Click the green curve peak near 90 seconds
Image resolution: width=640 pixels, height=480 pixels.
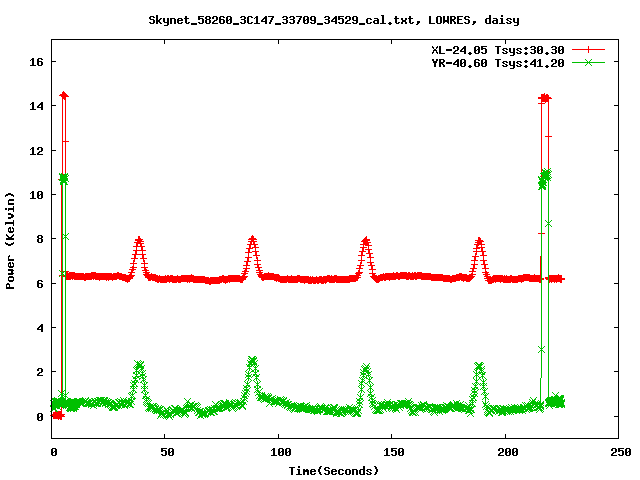coord(253,360)
